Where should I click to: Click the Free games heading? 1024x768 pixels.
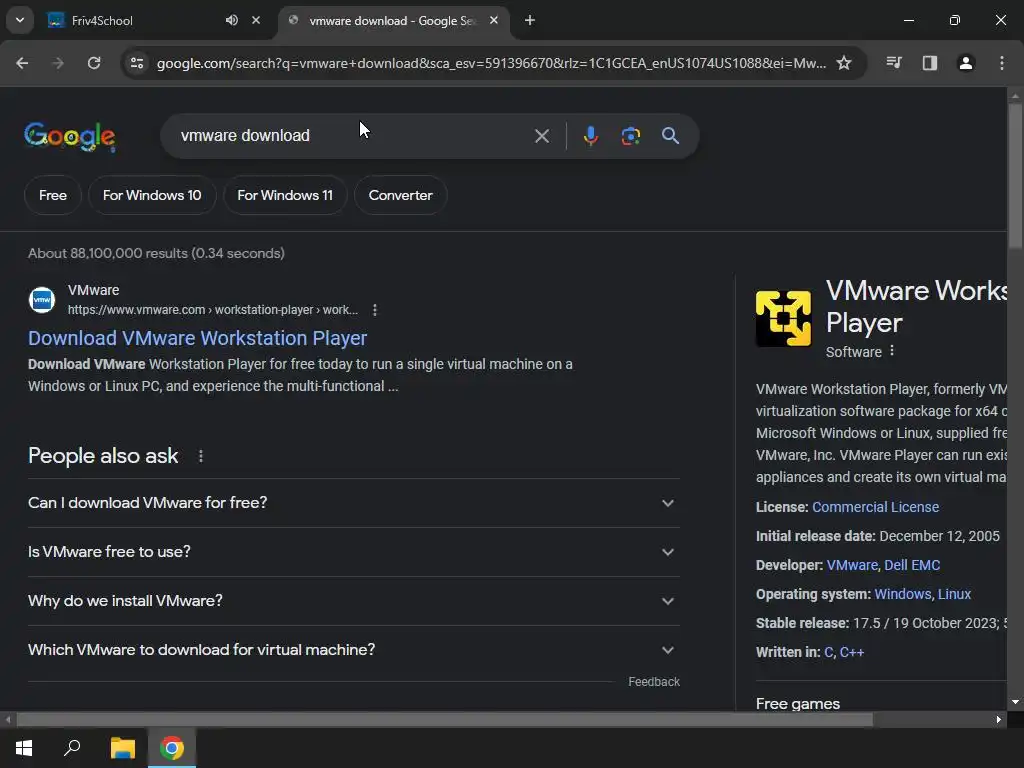797,704
